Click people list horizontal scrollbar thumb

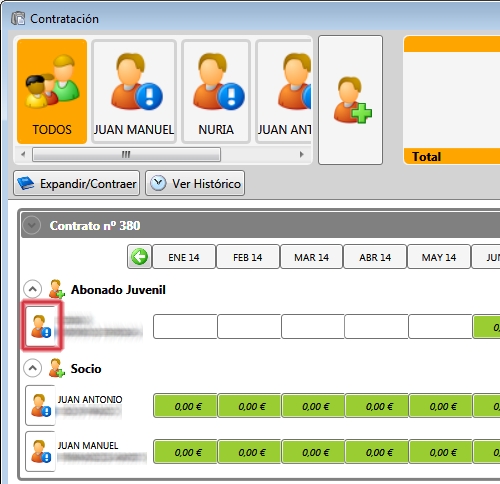[x=126, y=155]
